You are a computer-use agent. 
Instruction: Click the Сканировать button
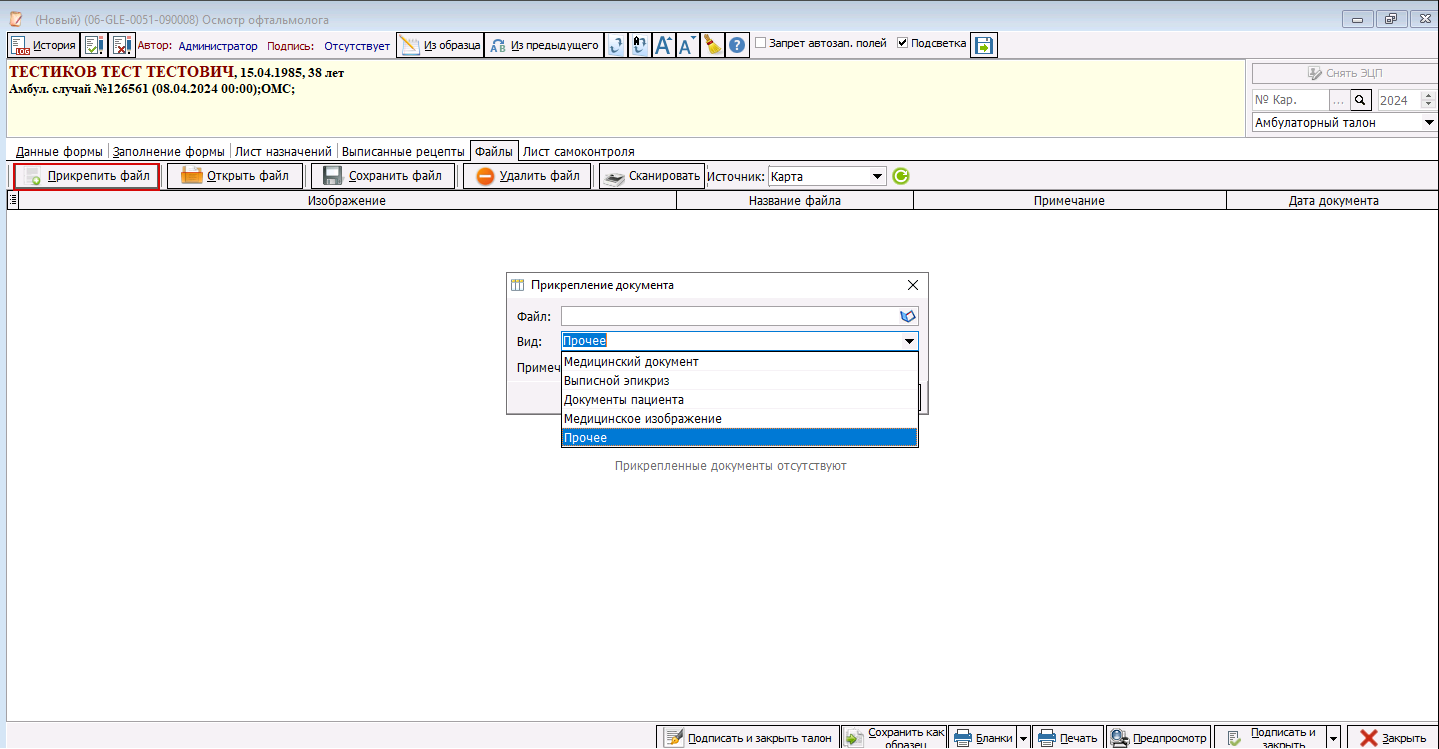[652, 176]
